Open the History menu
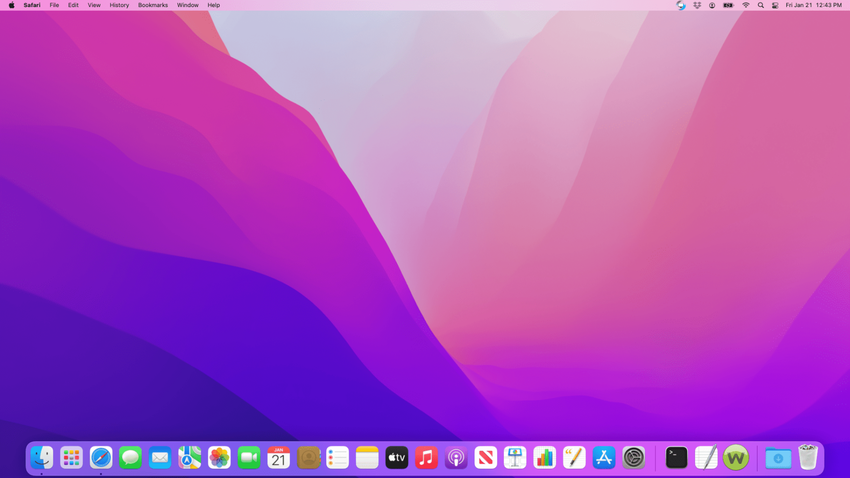 (x=119, y=5)
